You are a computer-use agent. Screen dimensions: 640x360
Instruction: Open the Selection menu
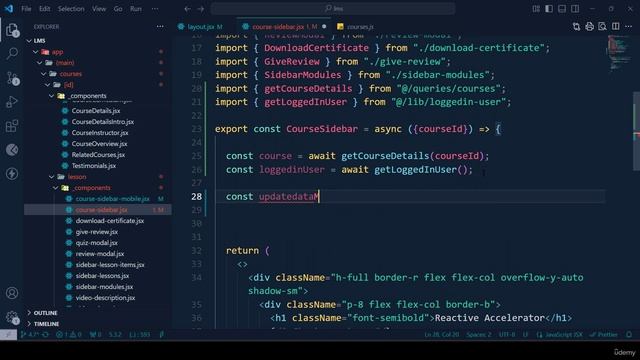click(x=71, y=9)
